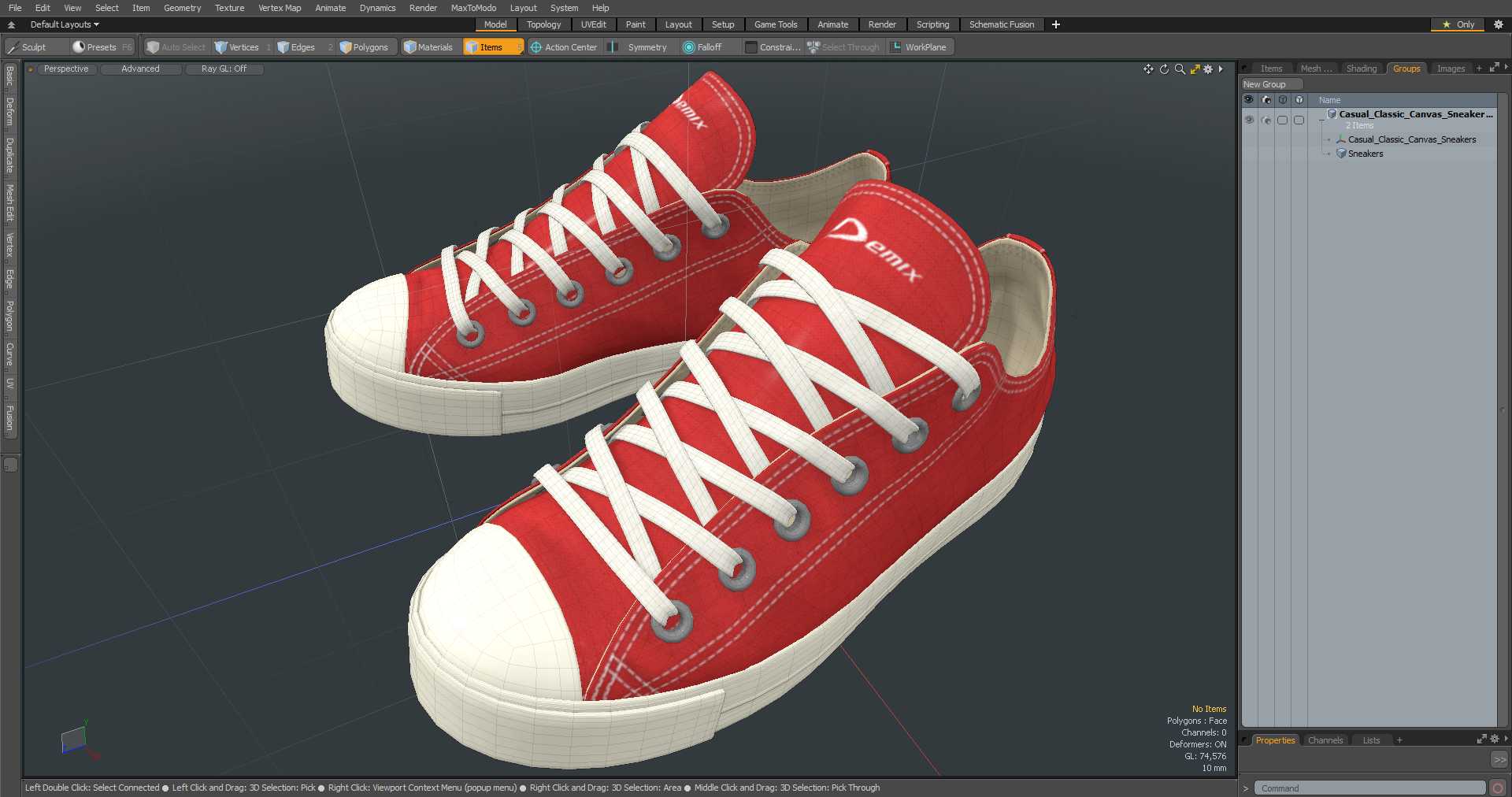Enable Auto Select mode

176,47
